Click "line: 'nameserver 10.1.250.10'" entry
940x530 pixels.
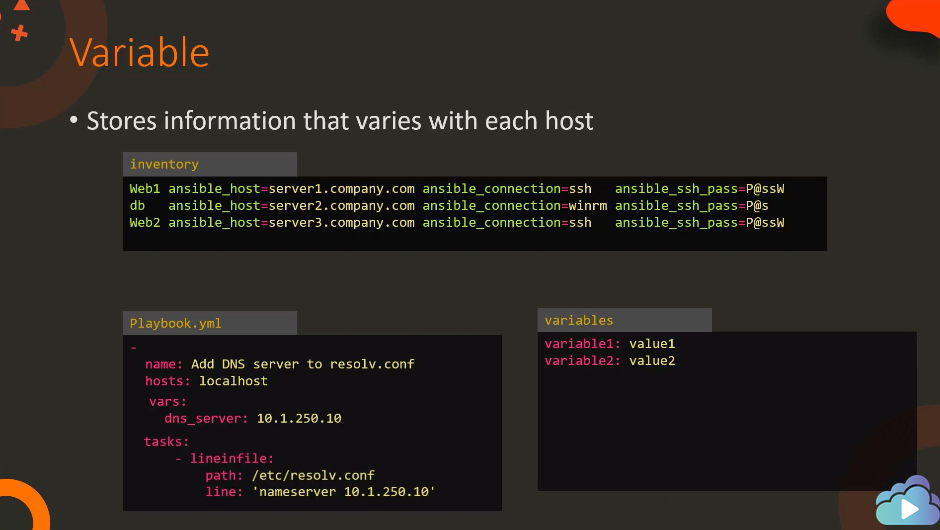tap(320, 492)
